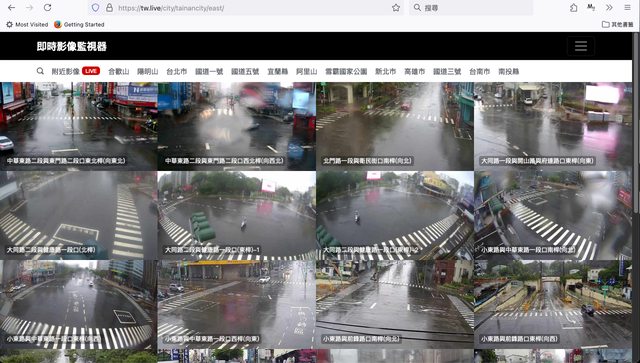Go to 陽明山 cameras
Image resolution: width=640 pixels, height=363 pixels.
tap(147, 71)
